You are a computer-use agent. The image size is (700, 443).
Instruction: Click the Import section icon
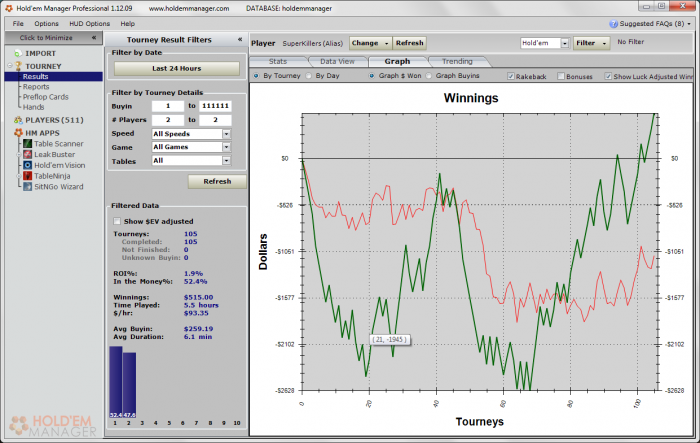coord(18,53)
